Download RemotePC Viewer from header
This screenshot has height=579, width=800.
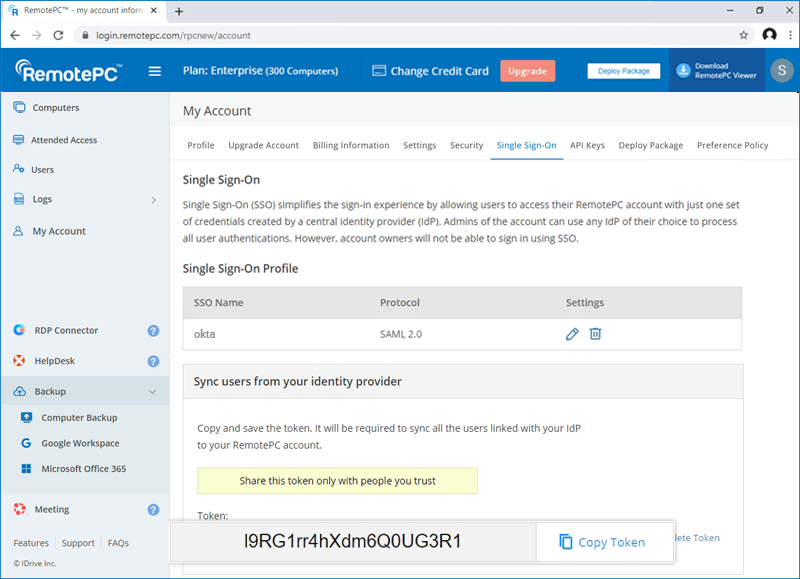click(x=716, y=71)
